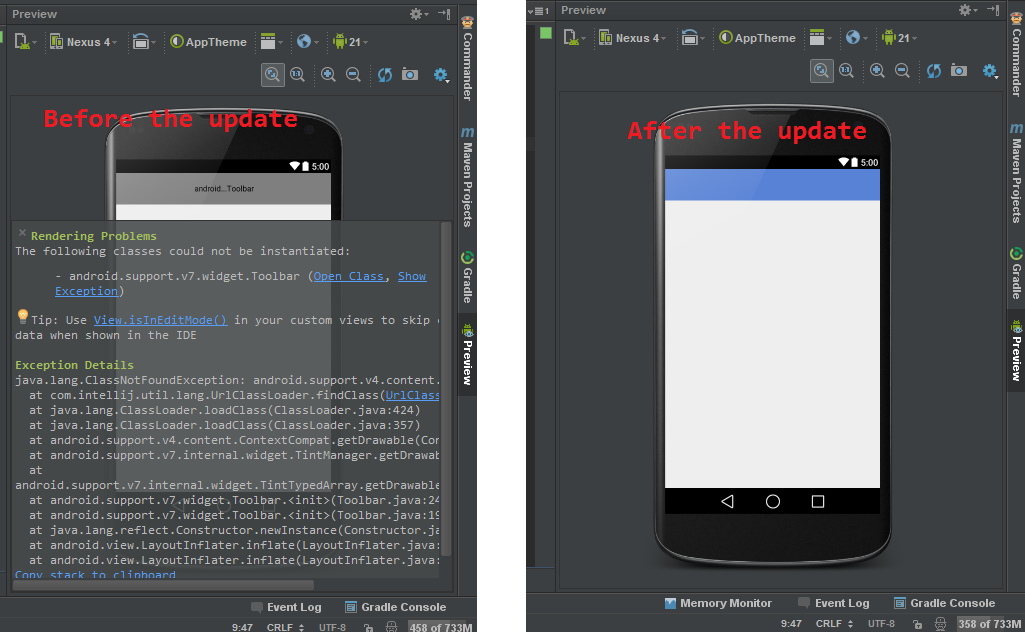Screen dimensions: 1025x632
Task: Open right Preview panel title settings gear
Action: coord(967,10)
